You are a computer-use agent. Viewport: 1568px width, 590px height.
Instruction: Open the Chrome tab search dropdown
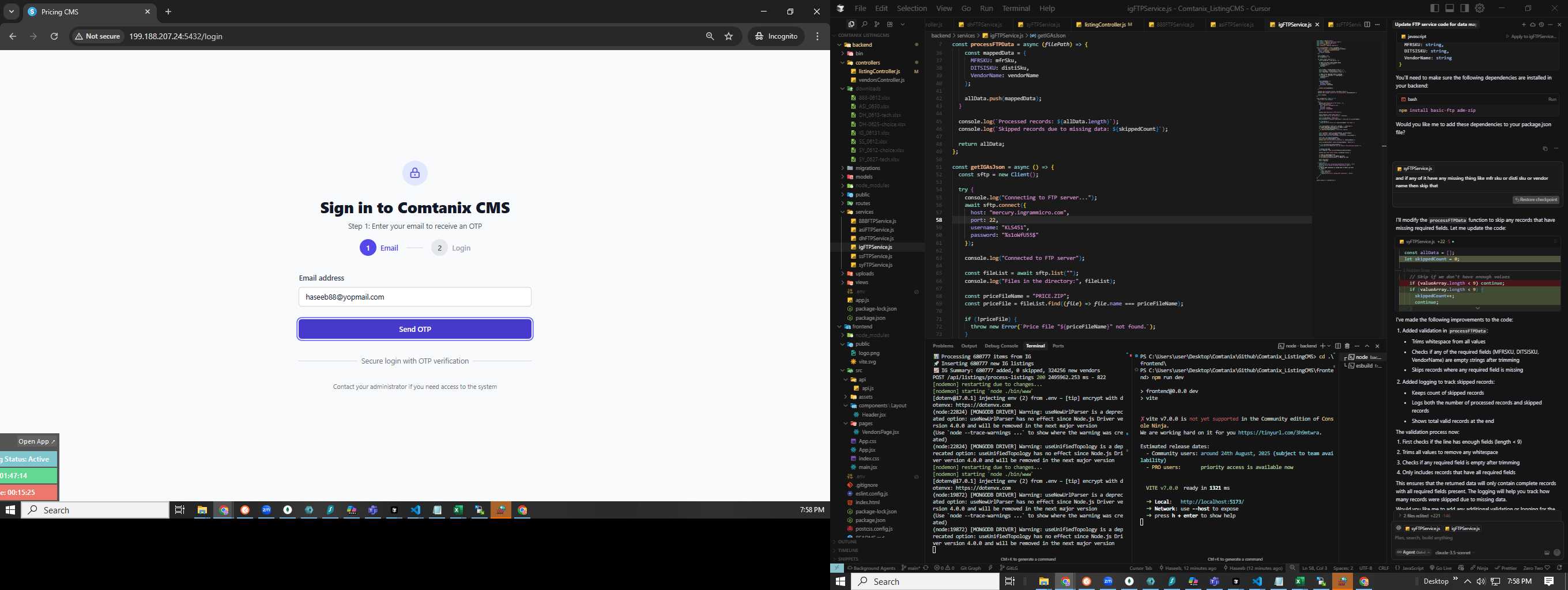[x=11, y=12]
